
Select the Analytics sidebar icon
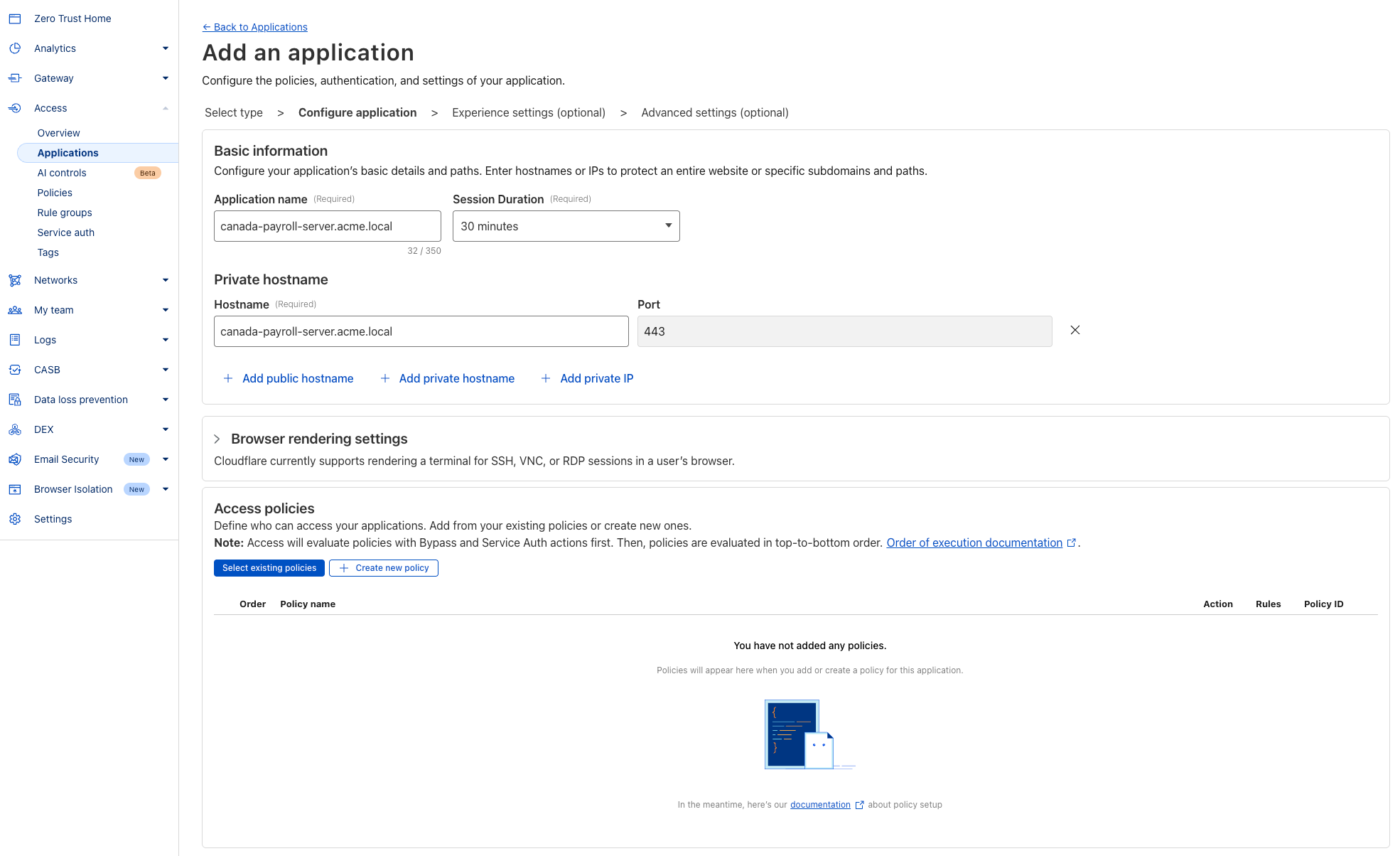pyautogui.click(x=15, y=48)
